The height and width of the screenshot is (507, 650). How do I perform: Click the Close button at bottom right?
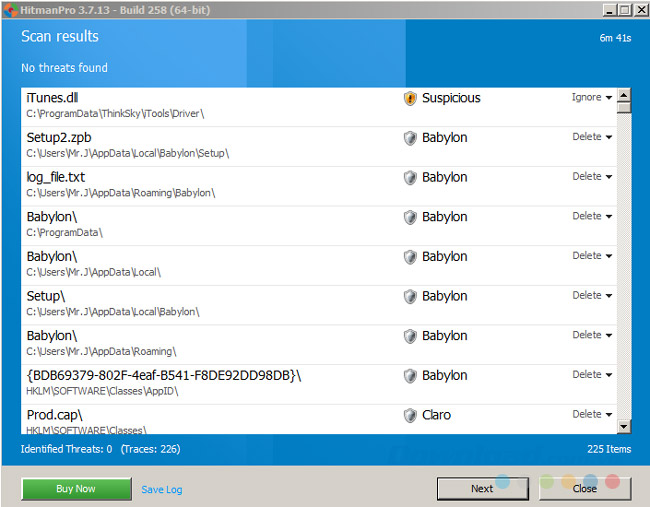pyautogui.click(x=585, y=488)
